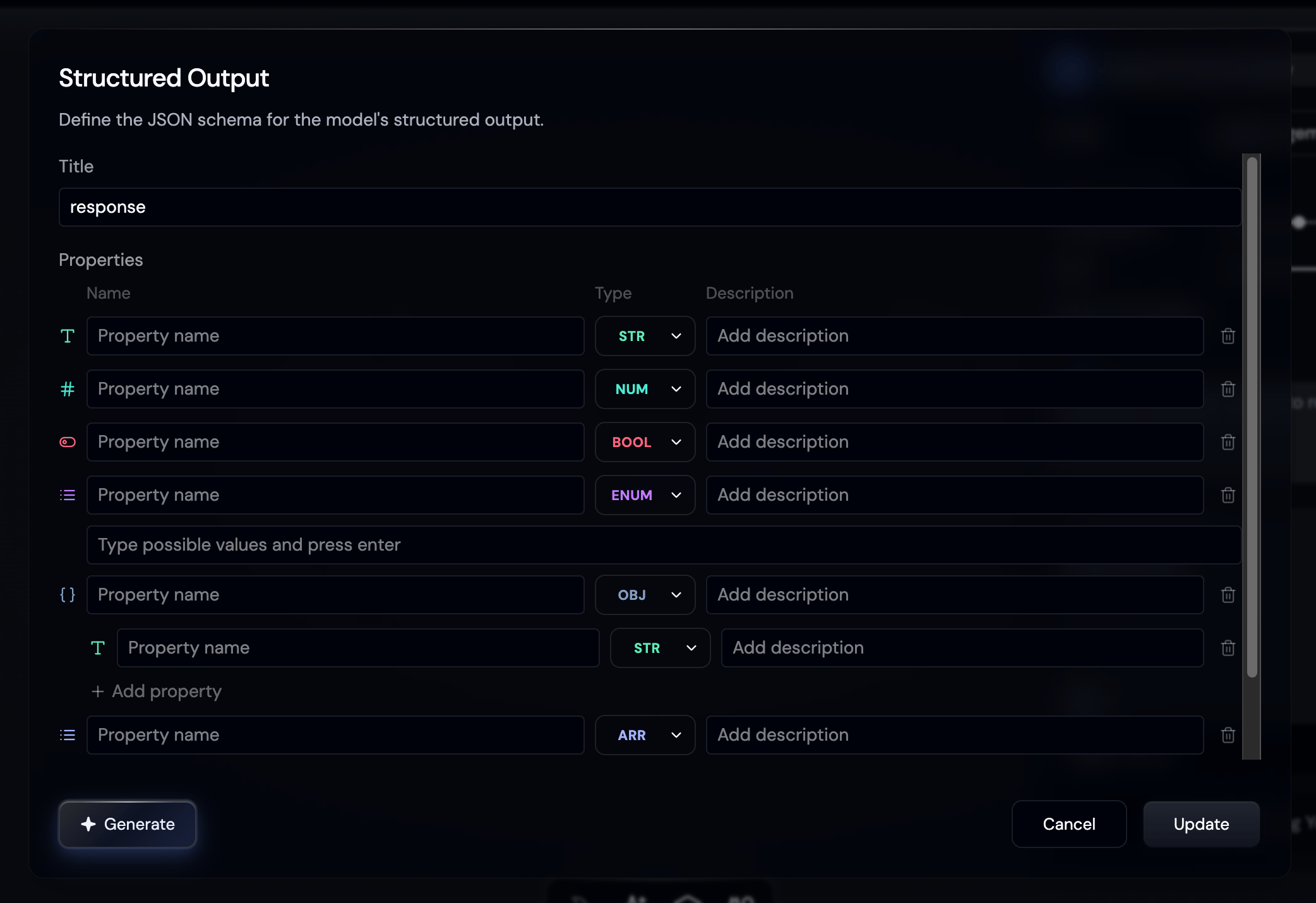Click the Generate button
This screenshot has height=903, width=1316.
coord(128,824)
